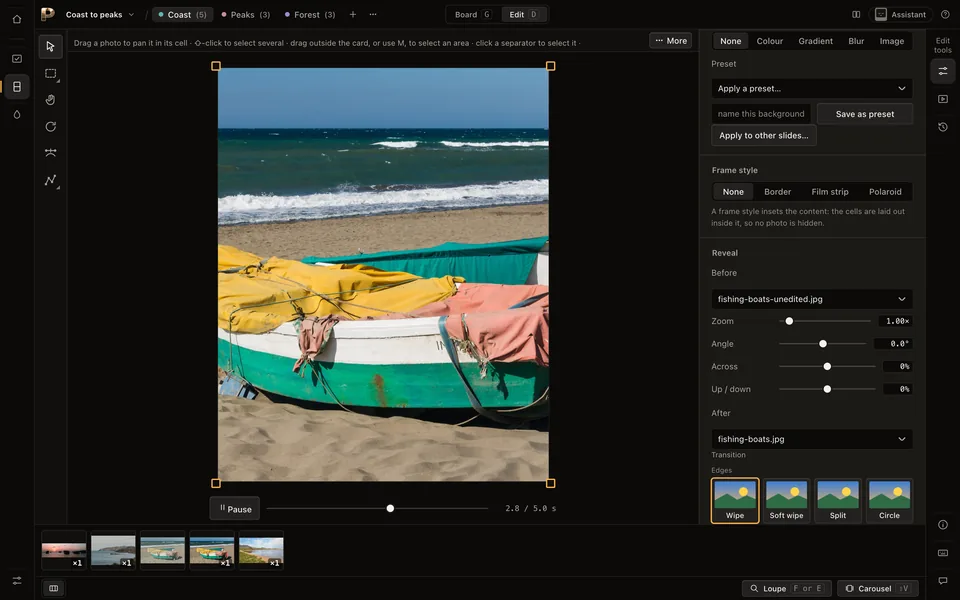Select the Gradient background tab
Image resolution: width=960 pixels, height=600 pixels.
816,41
